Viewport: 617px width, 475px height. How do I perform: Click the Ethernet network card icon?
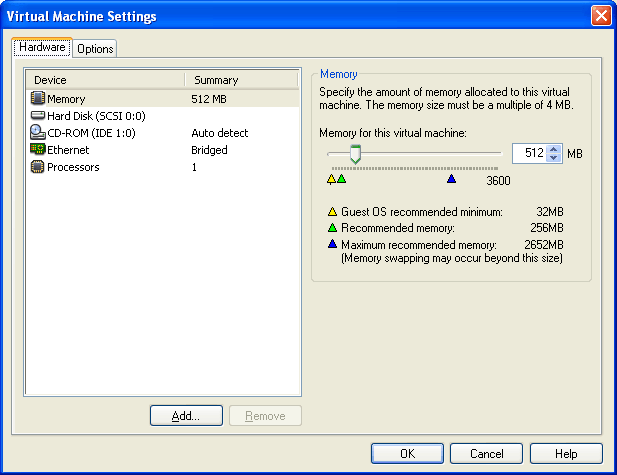tap(38, 150)
